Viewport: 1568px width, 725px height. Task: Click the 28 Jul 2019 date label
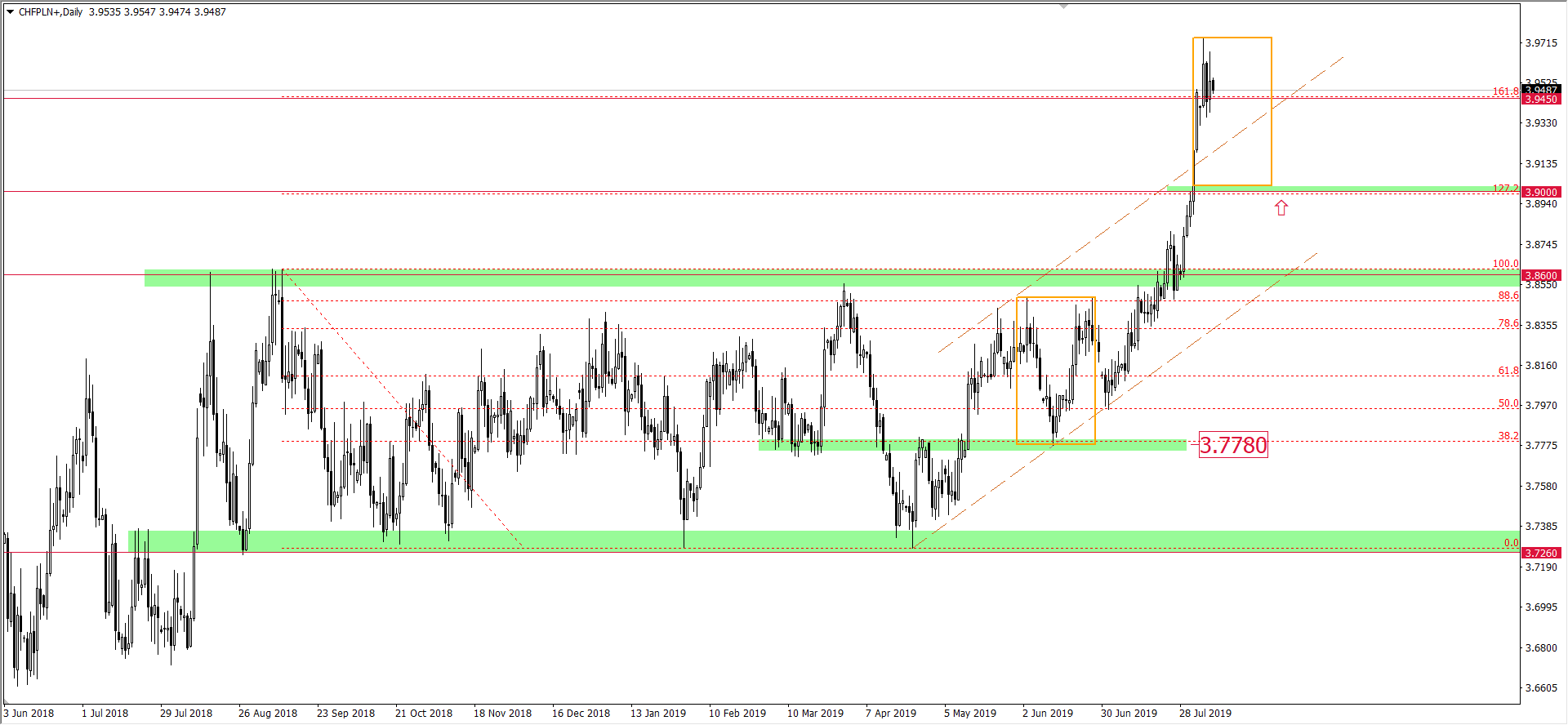click(x=1205, y=714)
